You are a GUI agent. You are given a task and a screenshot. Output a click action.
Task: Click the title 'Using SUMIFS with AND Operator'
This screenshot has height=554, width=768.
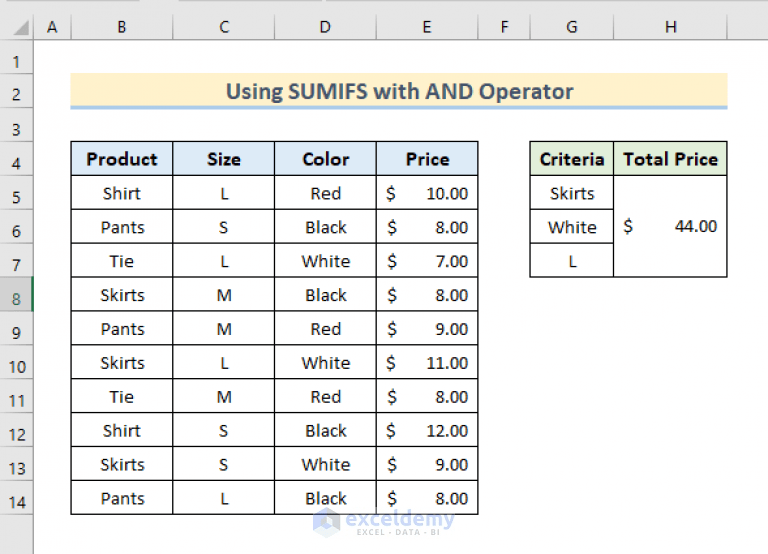399,91
